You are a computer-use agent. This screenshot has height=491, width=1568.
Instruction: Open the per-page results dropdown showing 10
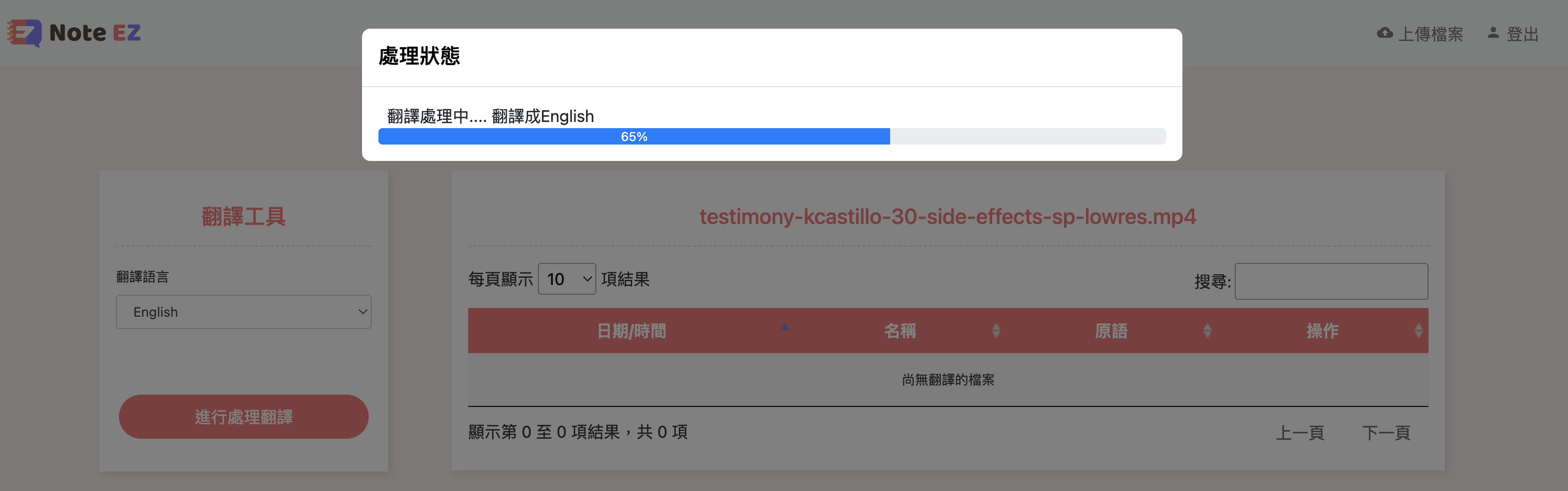pyautogui.click(x=567, y=279)
